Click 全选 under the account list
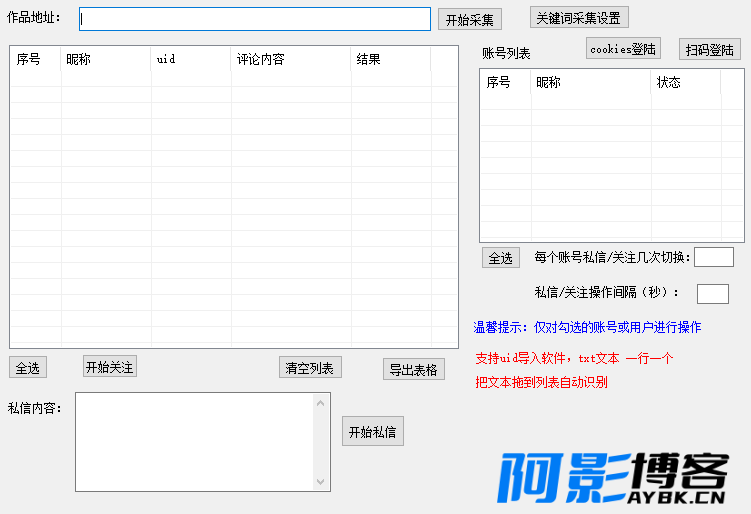The height and width of the screenshot is (514, 751). pos(501,258)
